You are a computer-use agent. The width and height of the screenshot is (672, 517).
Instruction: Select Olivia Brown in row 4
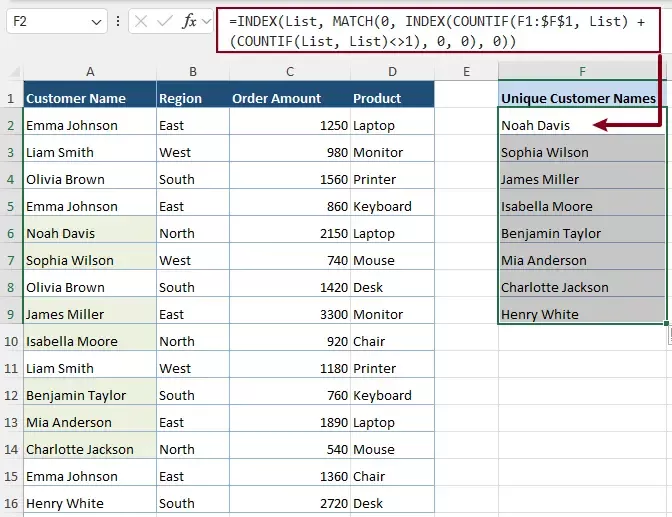[x=90, y=175]
